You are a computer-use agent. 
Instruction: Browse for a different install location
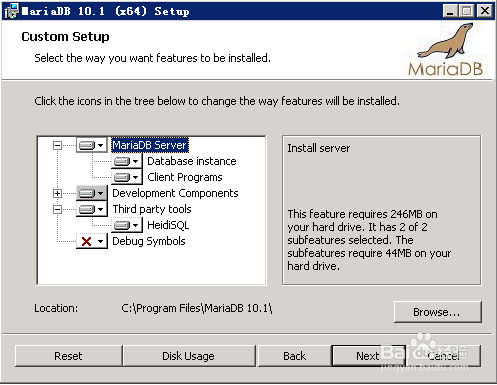[437, 312]
